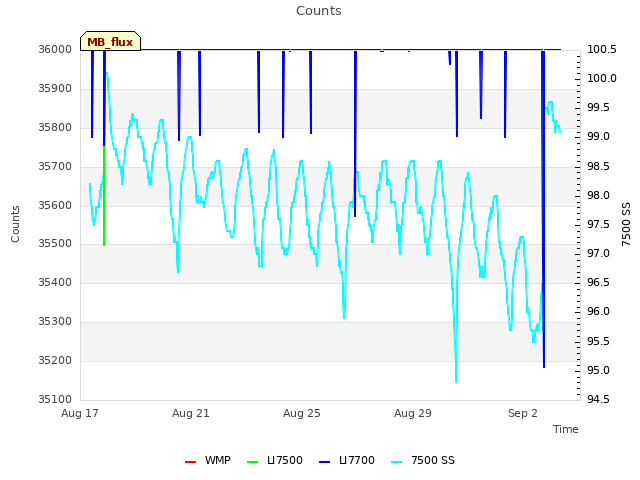Click the vertical 'Counts' left axis title

[x=15, y=224]
